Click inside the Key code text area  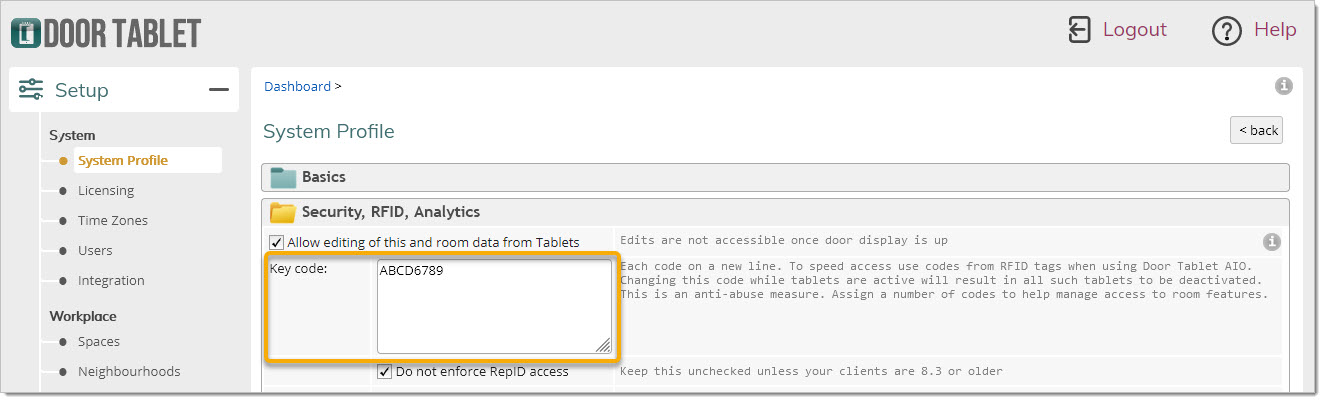(494, 307)
